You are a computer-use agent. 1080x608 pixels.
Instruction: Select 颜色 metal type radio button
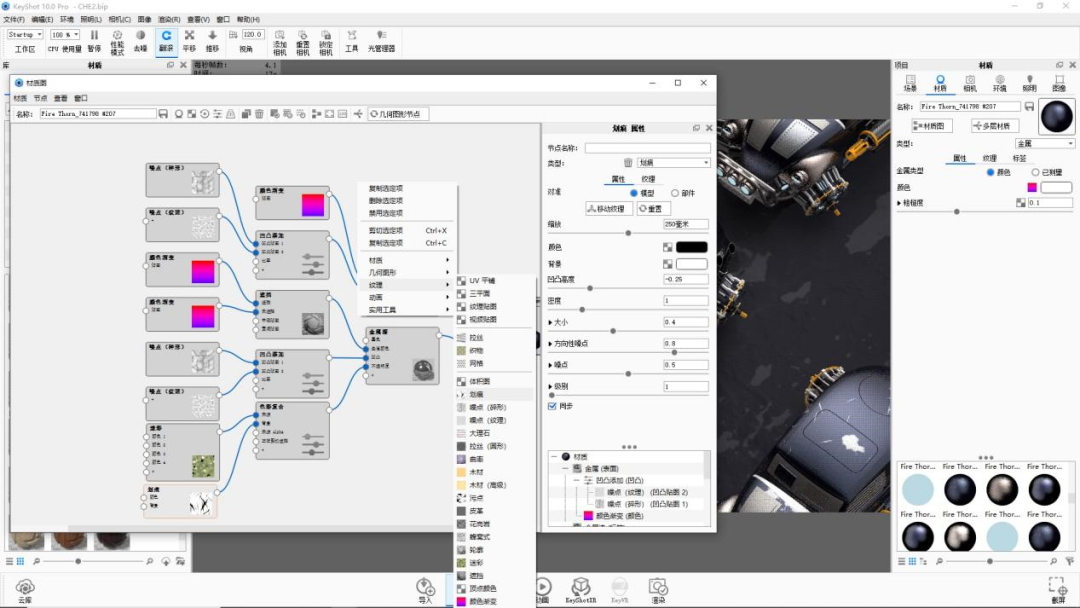(990, 172)
